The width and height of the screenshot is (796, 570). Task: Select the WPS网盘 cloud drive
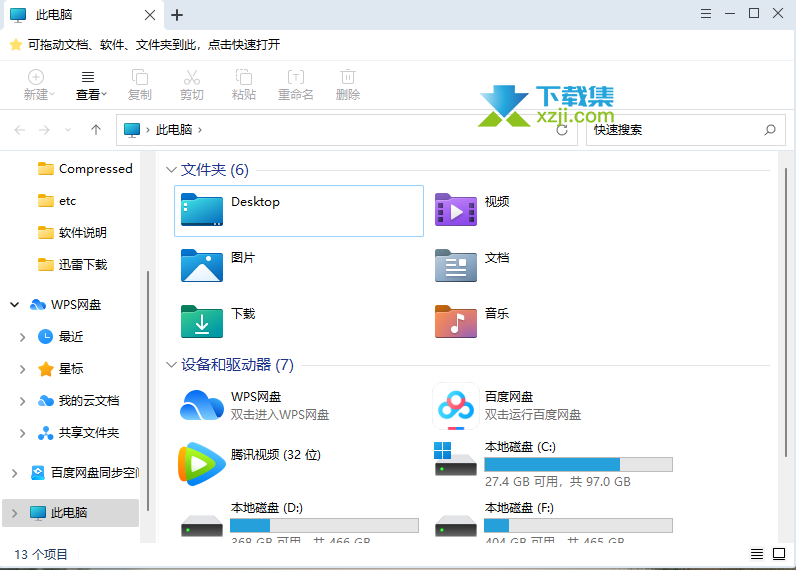point(254,406)
